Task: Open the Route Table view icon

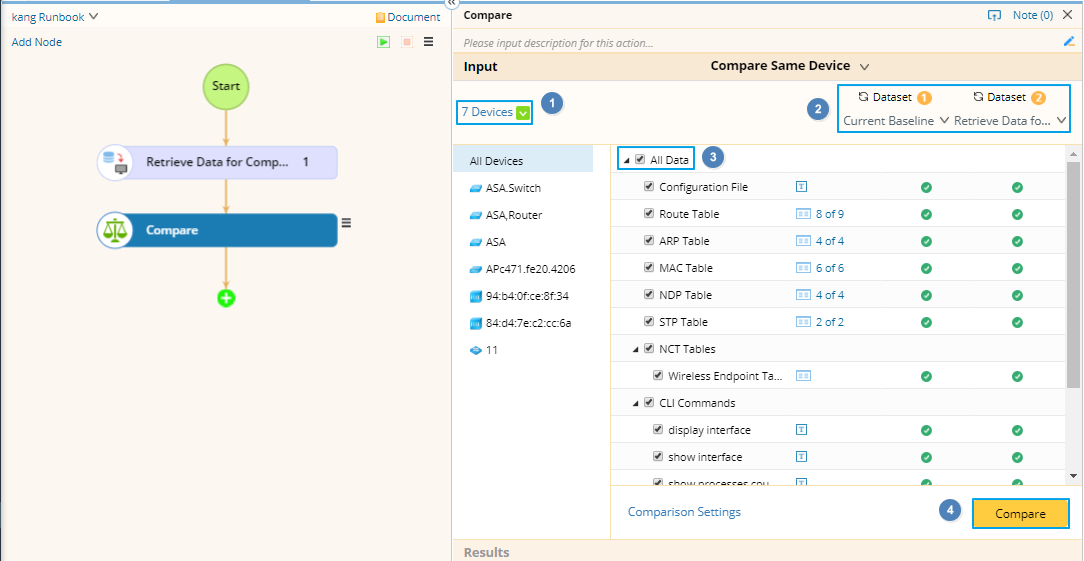Action: click(802, 214)
